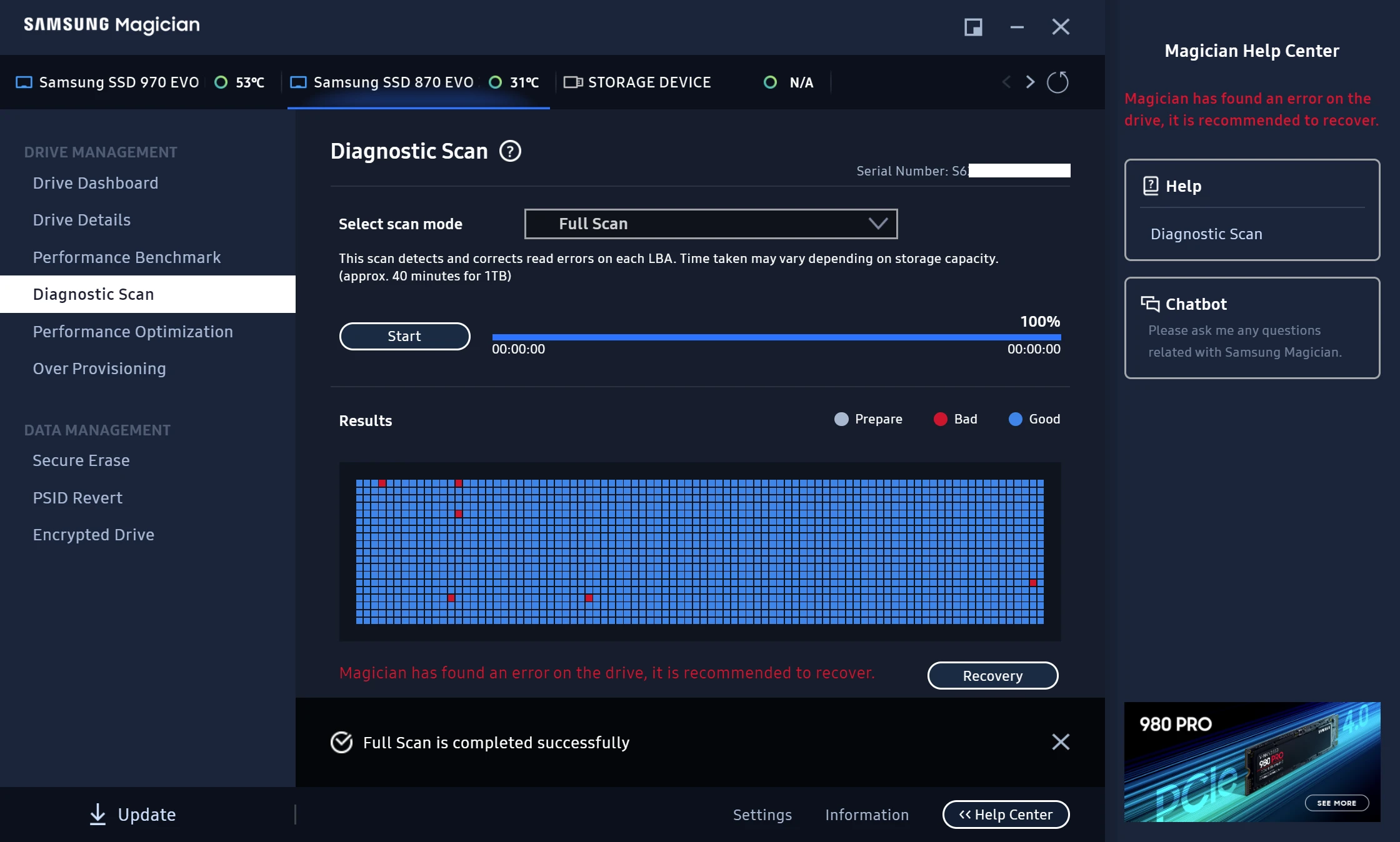Dismiss the scan completed notification
The width and height of the screenshot is (1400, 842).
1061,742
